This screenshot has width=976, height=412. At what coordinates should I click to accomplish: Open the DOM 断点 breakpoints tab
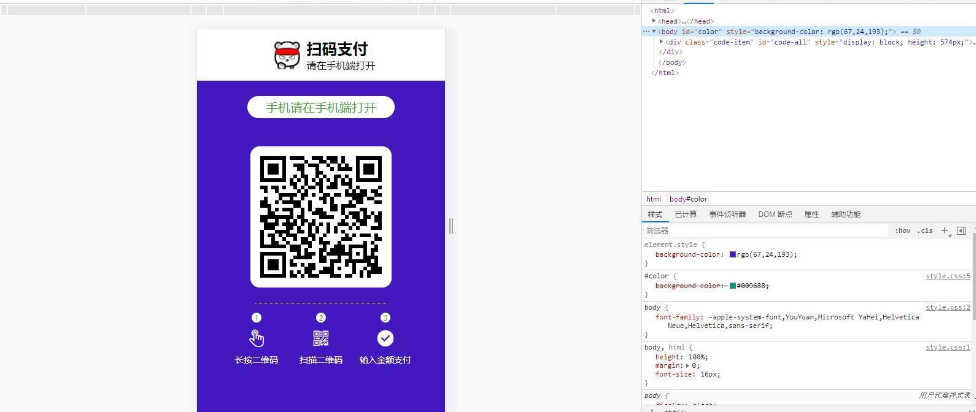point(775,214)
